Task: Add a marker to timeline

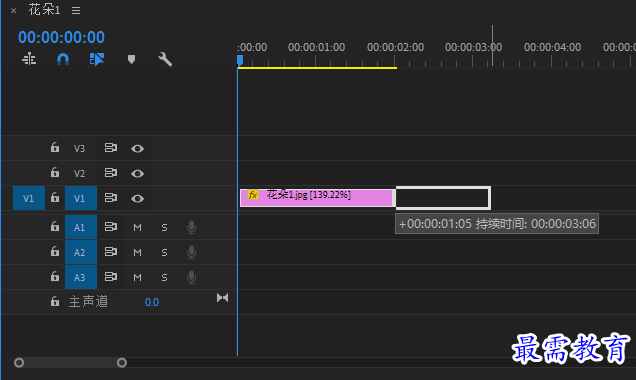Action: pyautogui.click(x=131, y=59)
